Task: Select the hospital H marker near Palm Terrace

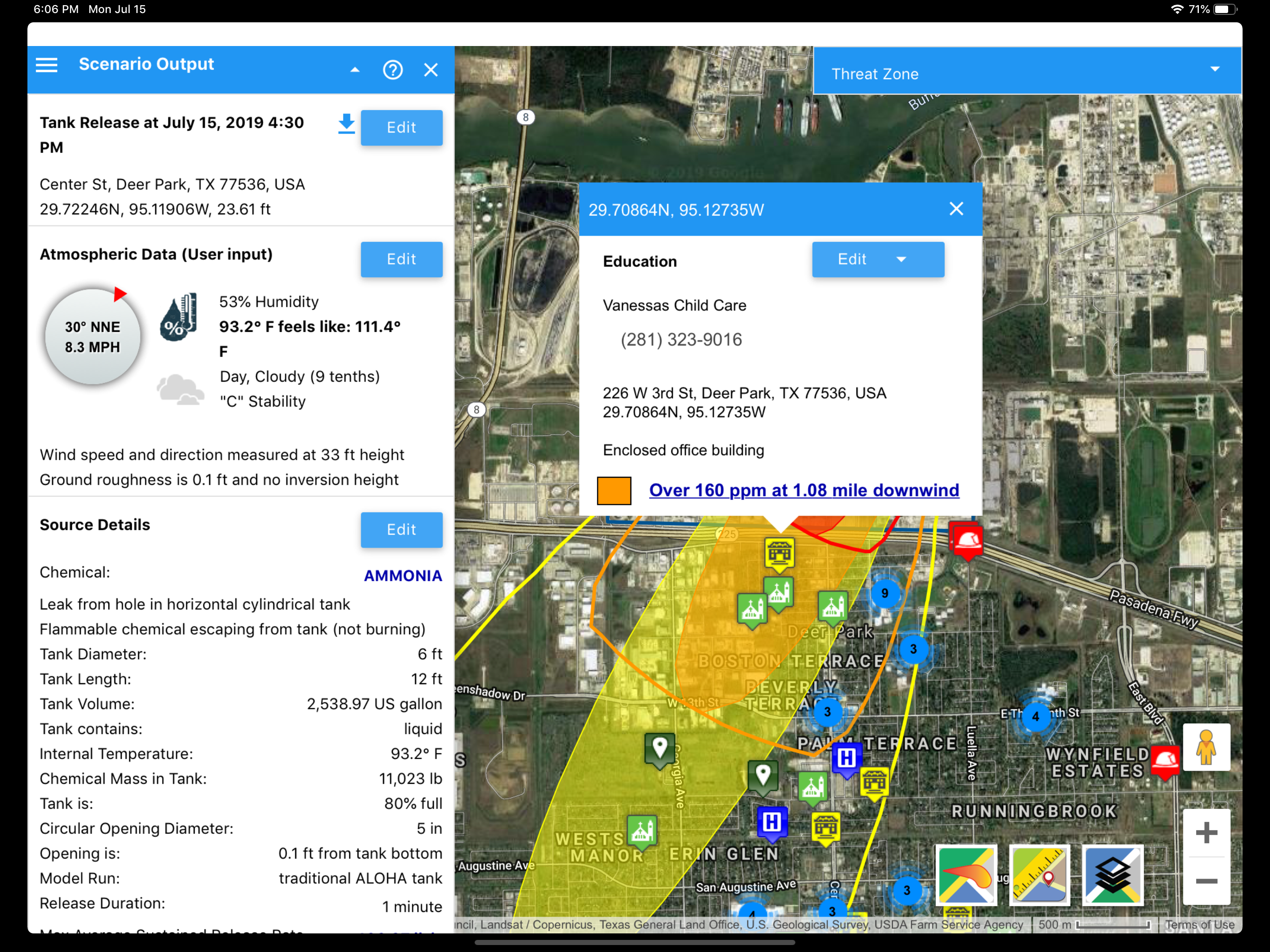Action: click(847, 760)
